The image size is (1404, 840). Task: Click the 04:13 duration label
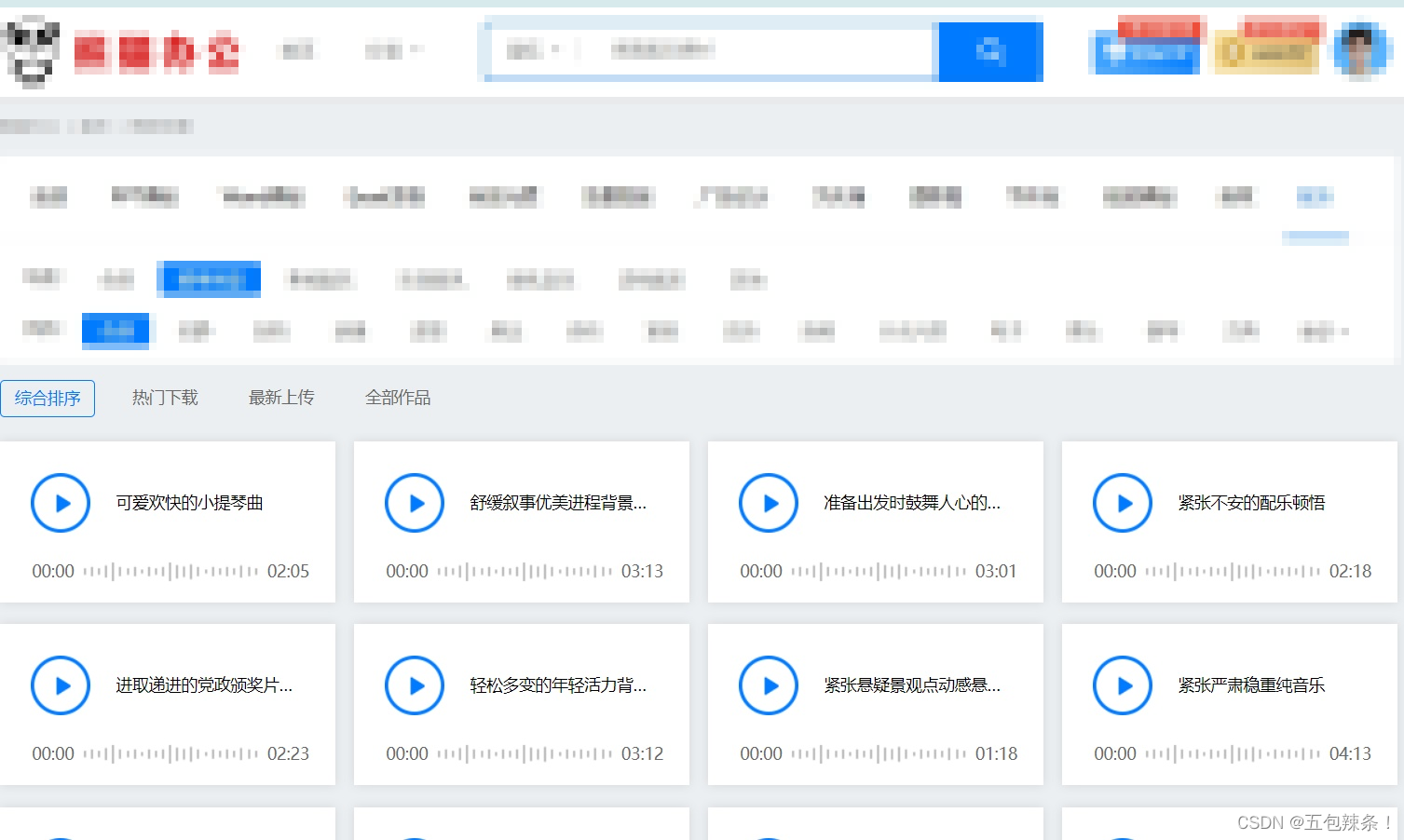[1350, 753]
